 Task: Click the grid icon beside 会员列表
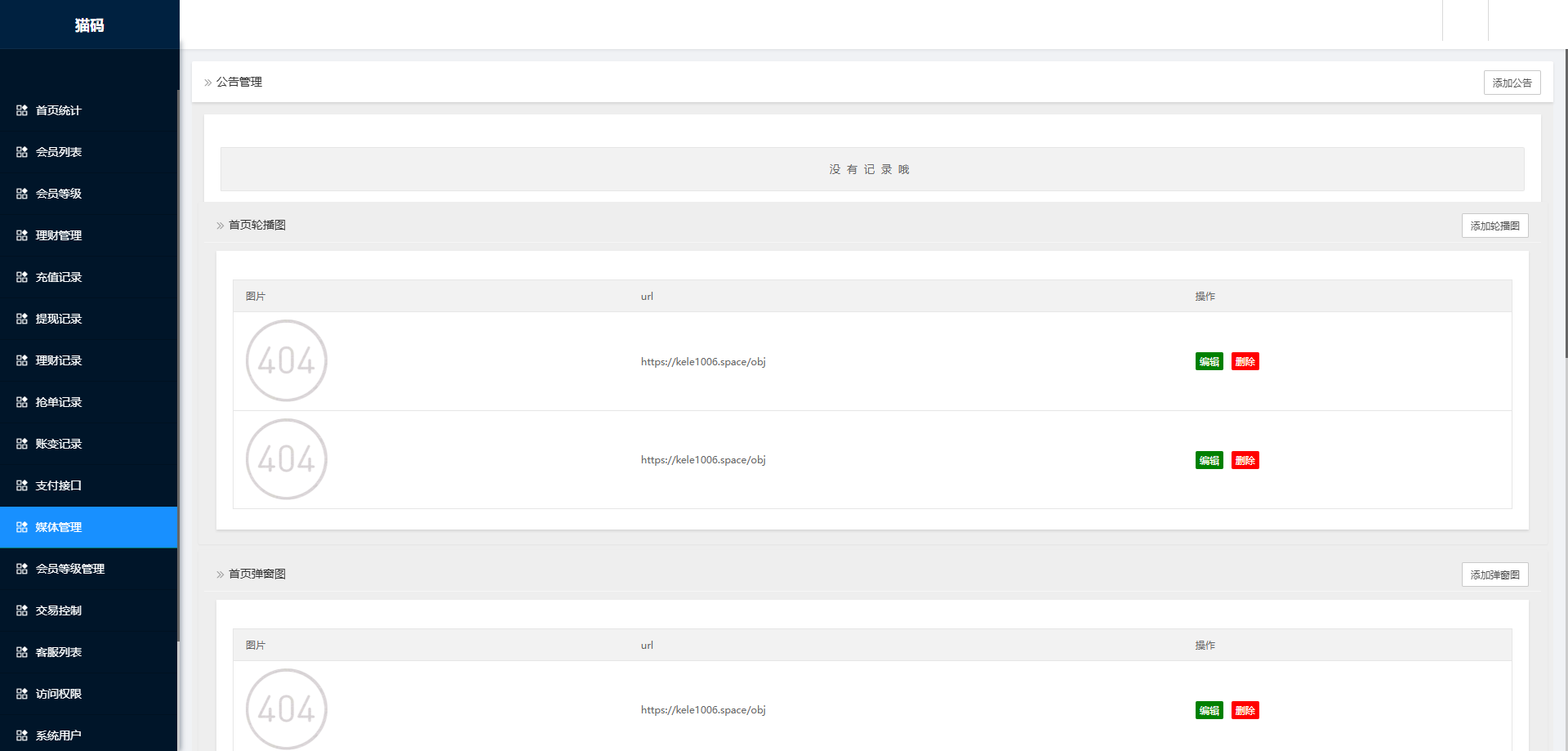click(22, 152)
